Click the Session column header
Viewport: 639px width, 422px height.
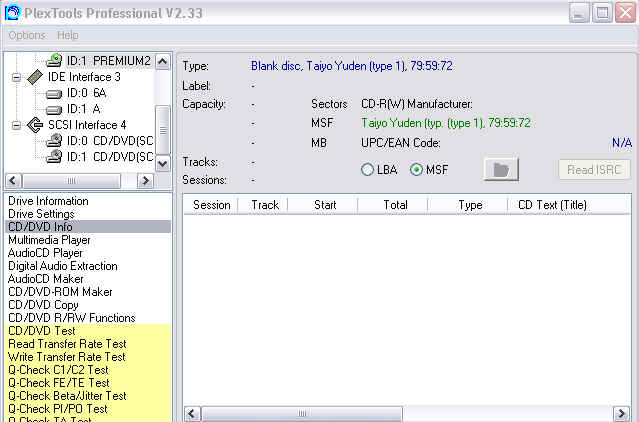pyautogui.click(x=211, y=205)
